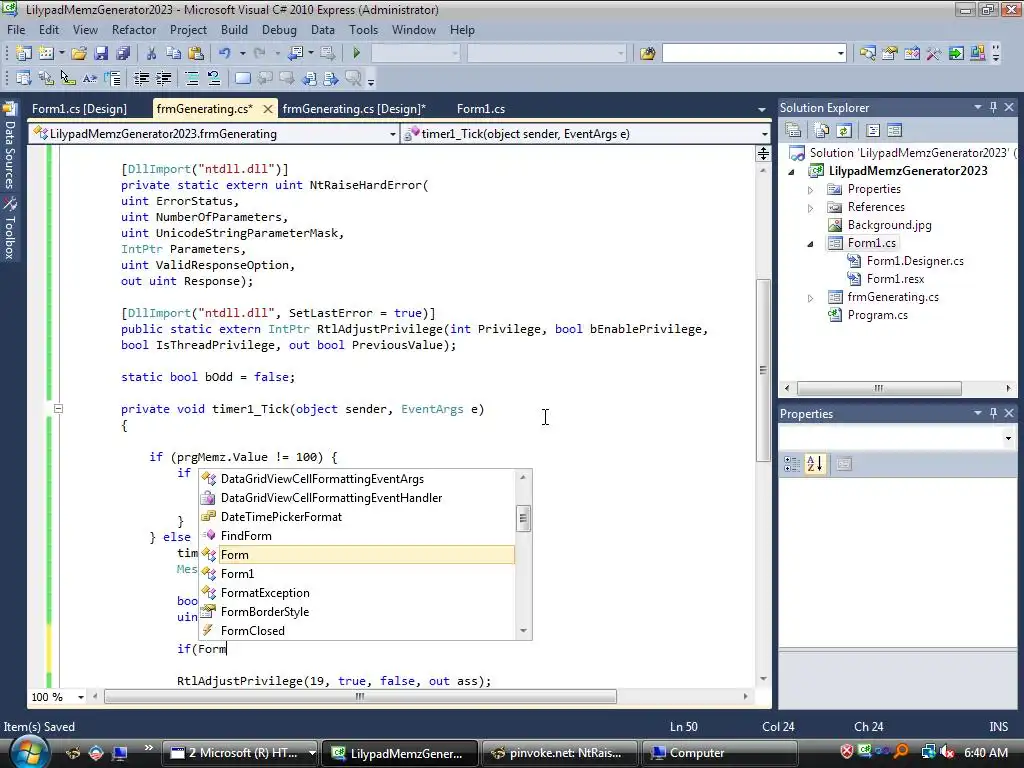Switch to Form1.cs [Design] tab
This screenshot has height=768, width=1024.
coord(80,109)
